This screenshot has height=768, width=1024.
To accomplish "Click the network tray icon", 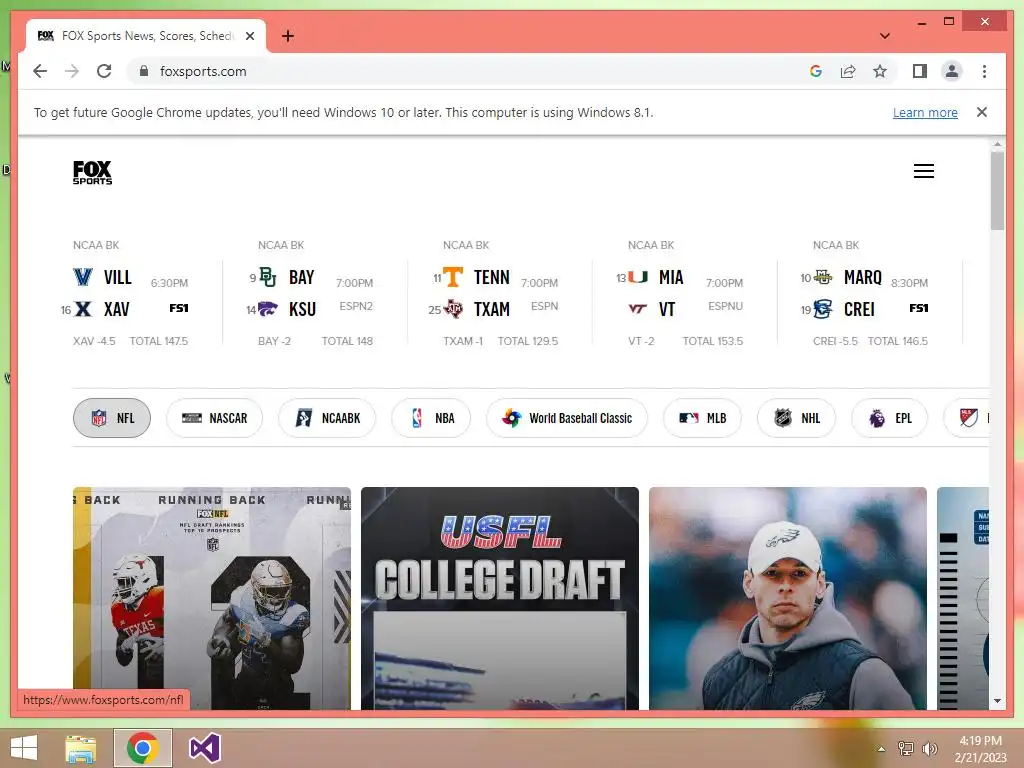I will point(906,748).
